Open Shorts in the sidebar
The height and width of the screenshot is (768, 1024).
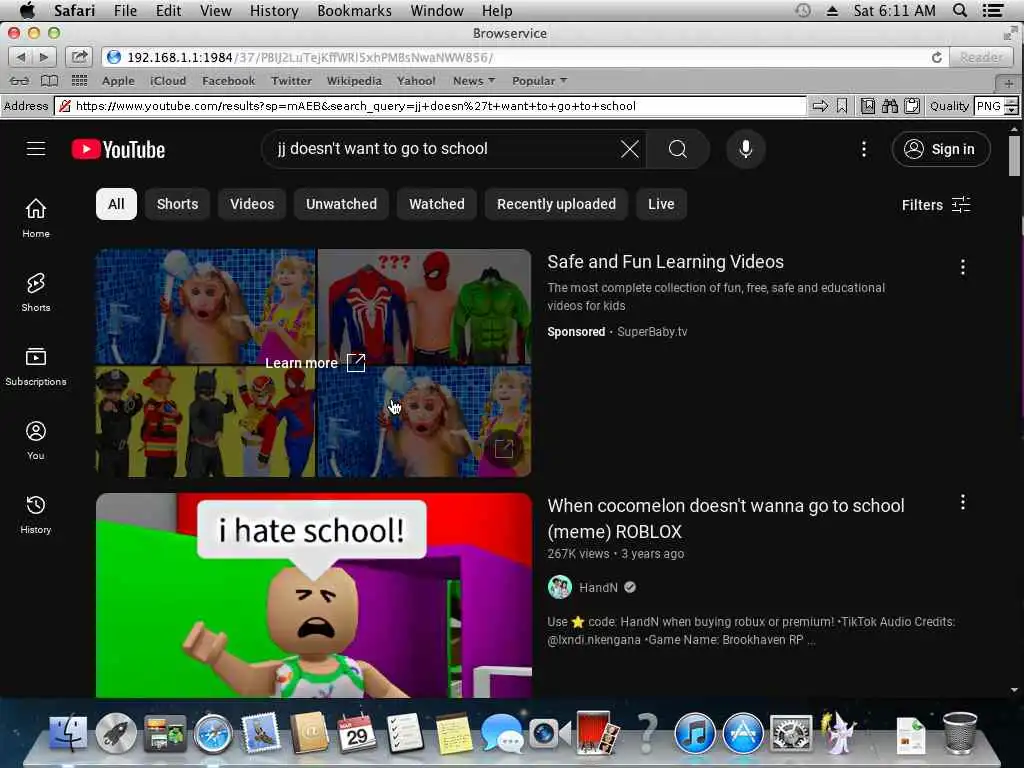[x=36, y=293]
